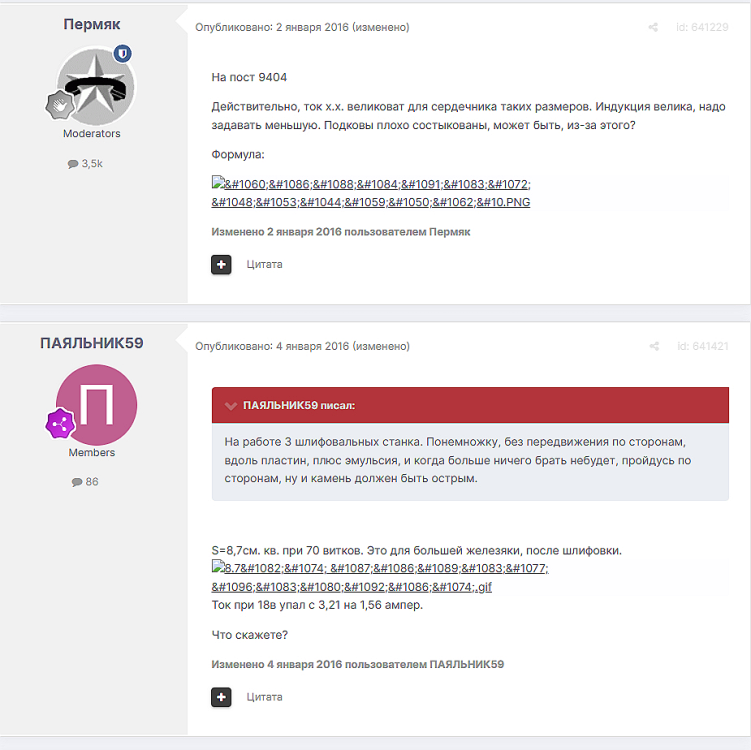751x750 pixels.
Task: Click Цитата to quote Пермяк's post
Action: pos(264,264)
